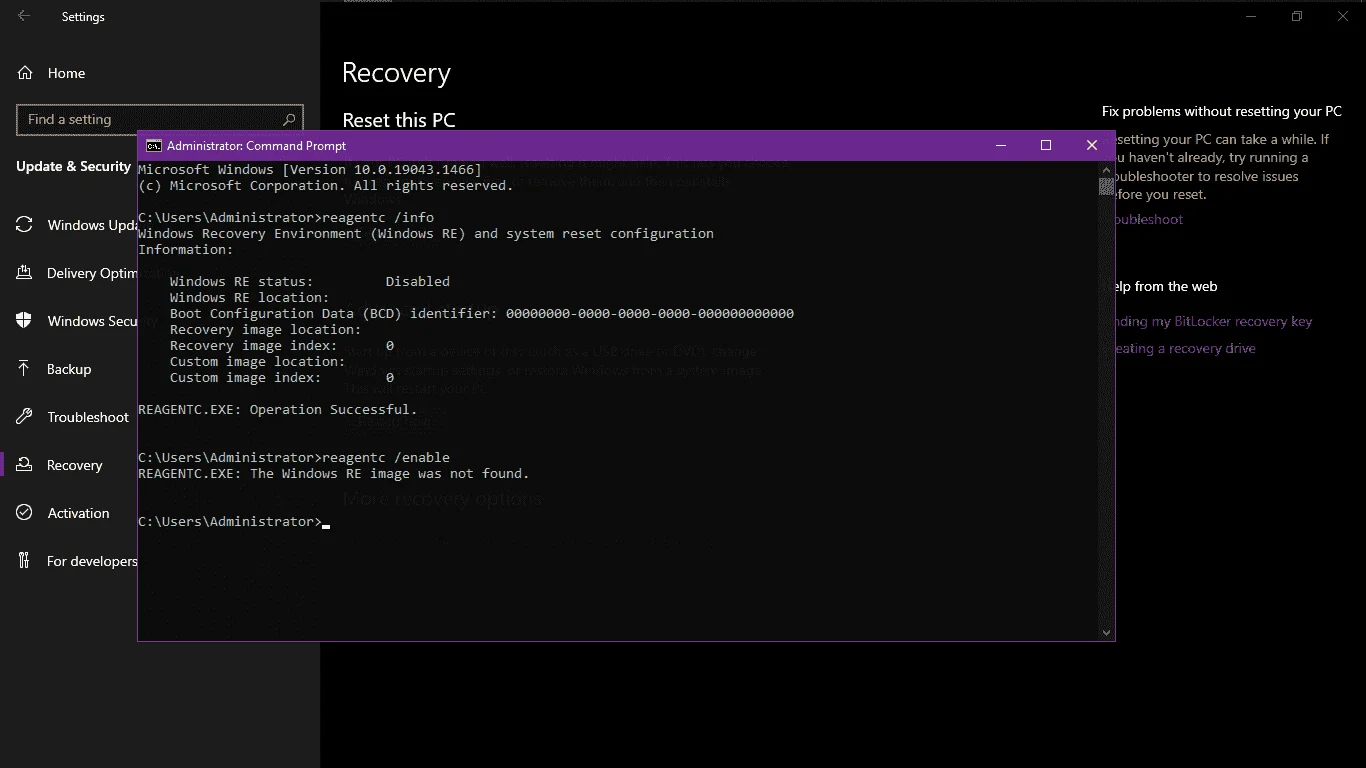Open the creating a recovery drive link
Screen dimensions: 1366x768
(x=1185, y=348)
